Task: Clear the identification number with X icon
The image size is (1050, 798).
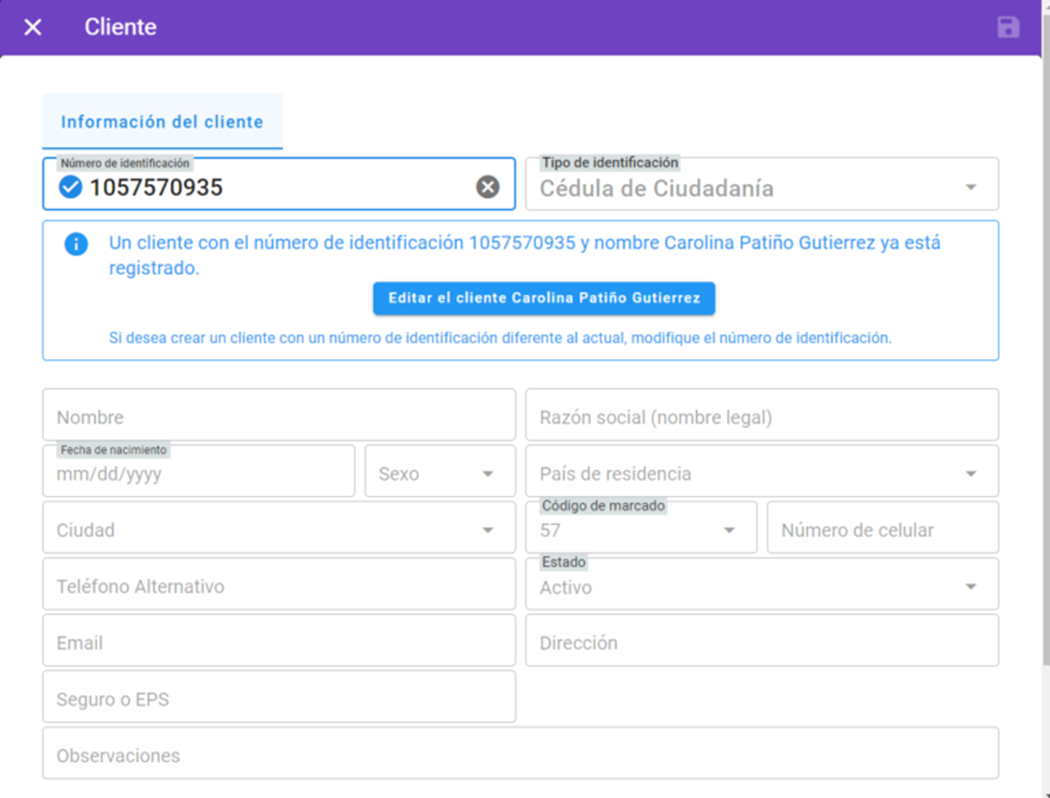Action: (487, 187)
